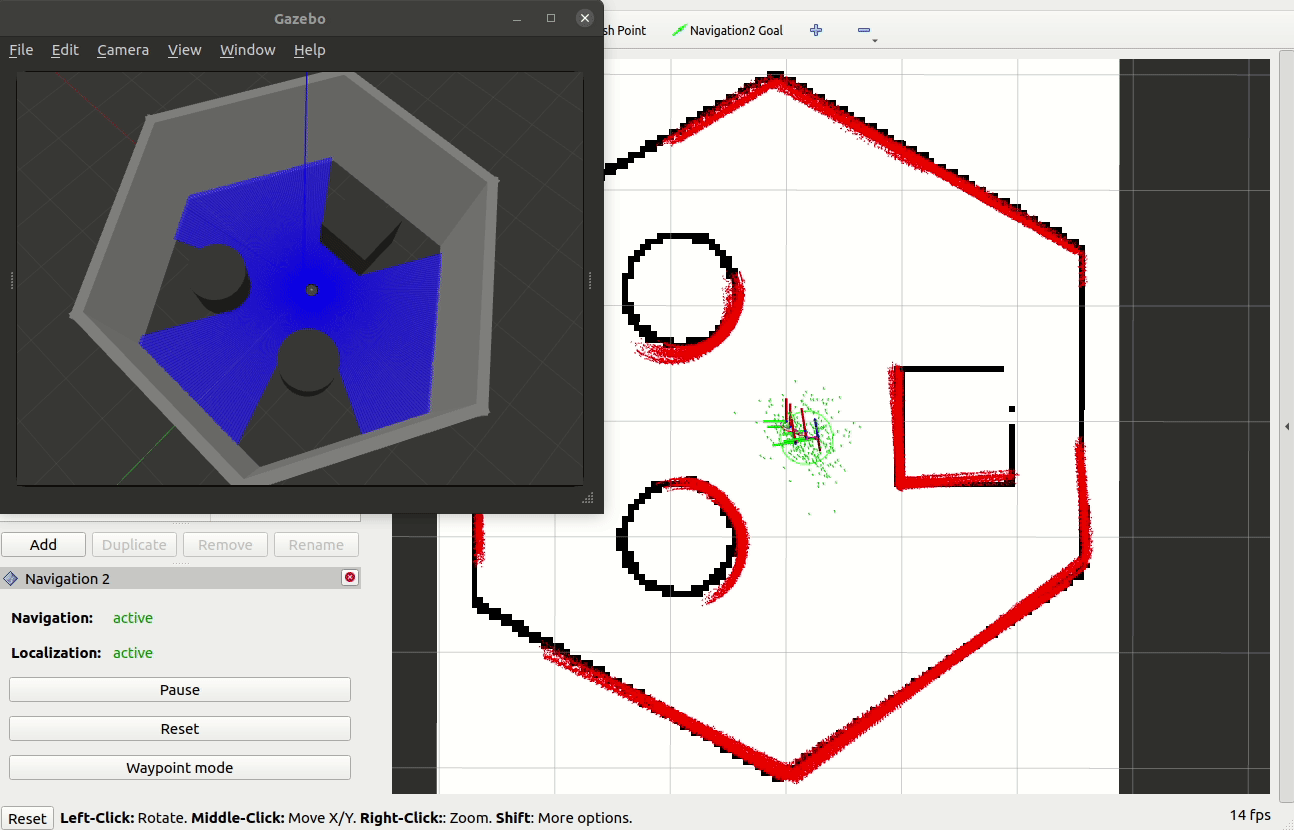
Task: Enable Waypoint mode
Action: [x=179, y=767]
